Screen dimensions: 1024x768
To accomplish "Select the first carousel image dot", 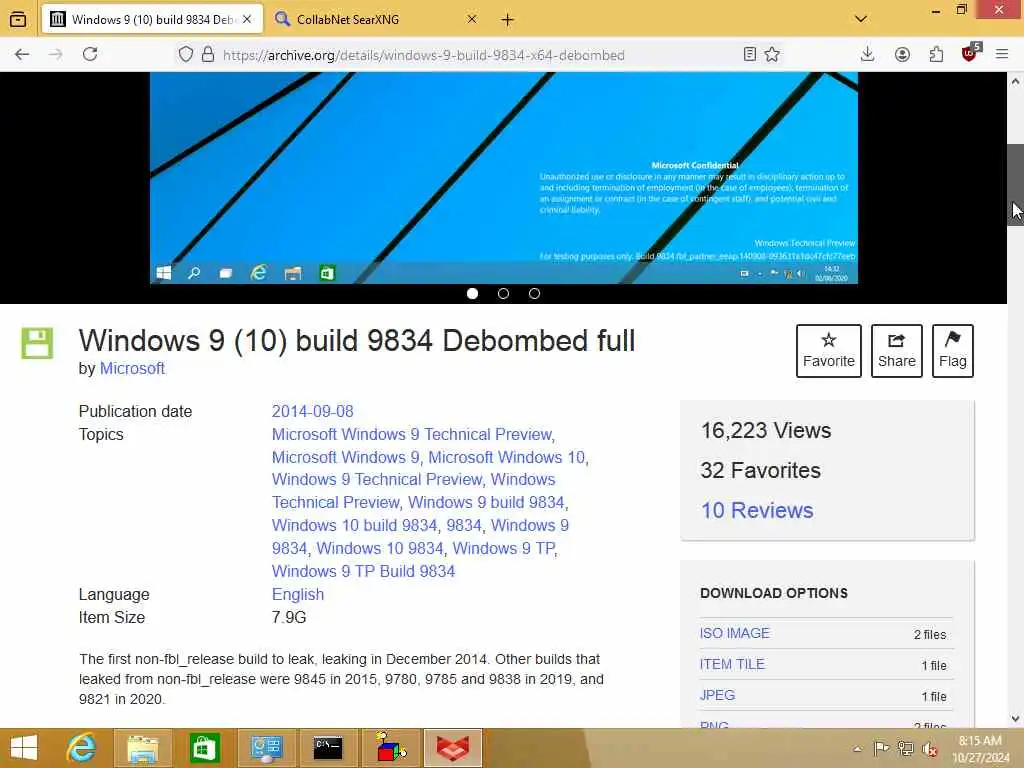I will [472, 294].
